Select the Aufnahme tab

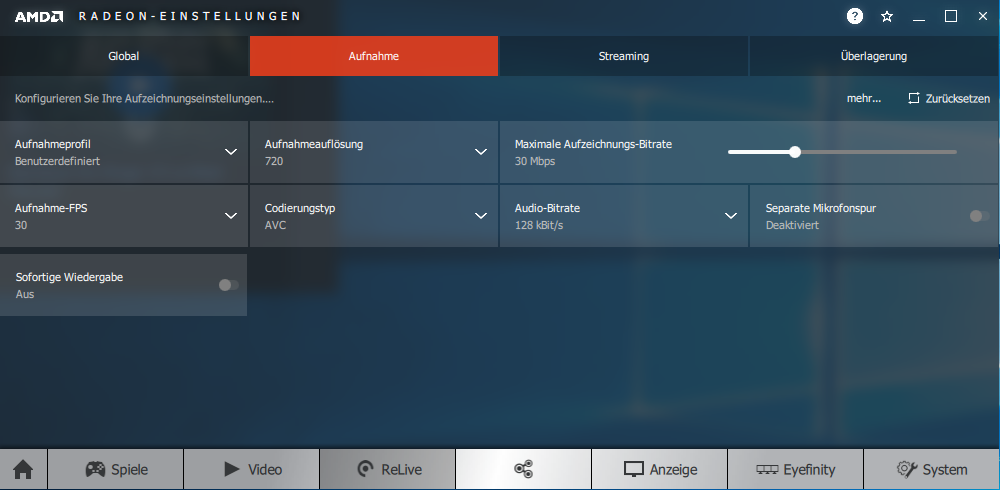374,56
